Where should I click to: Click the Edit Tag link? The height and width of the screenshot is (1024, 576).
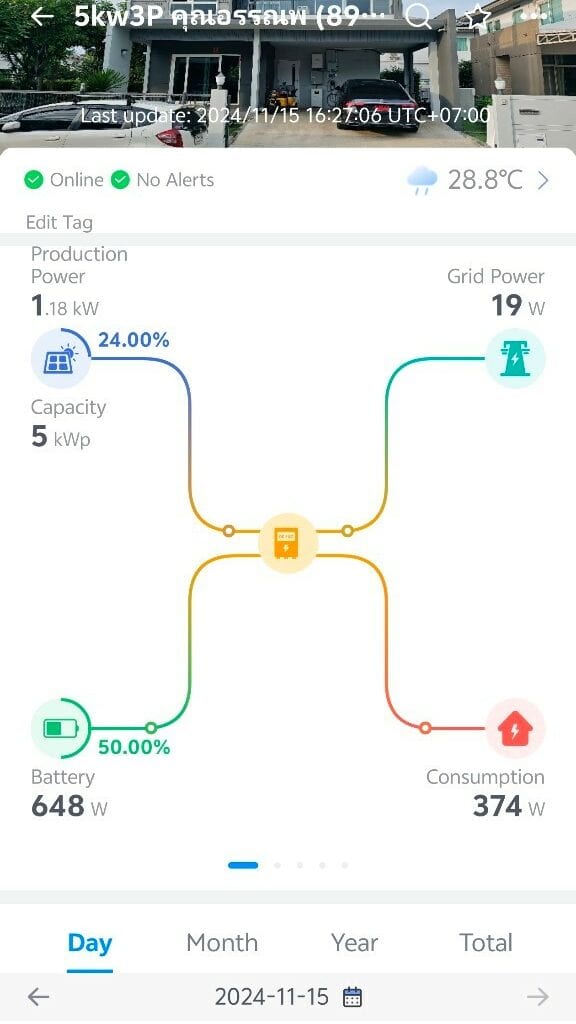pyautogui.click(x=59, y=222)
